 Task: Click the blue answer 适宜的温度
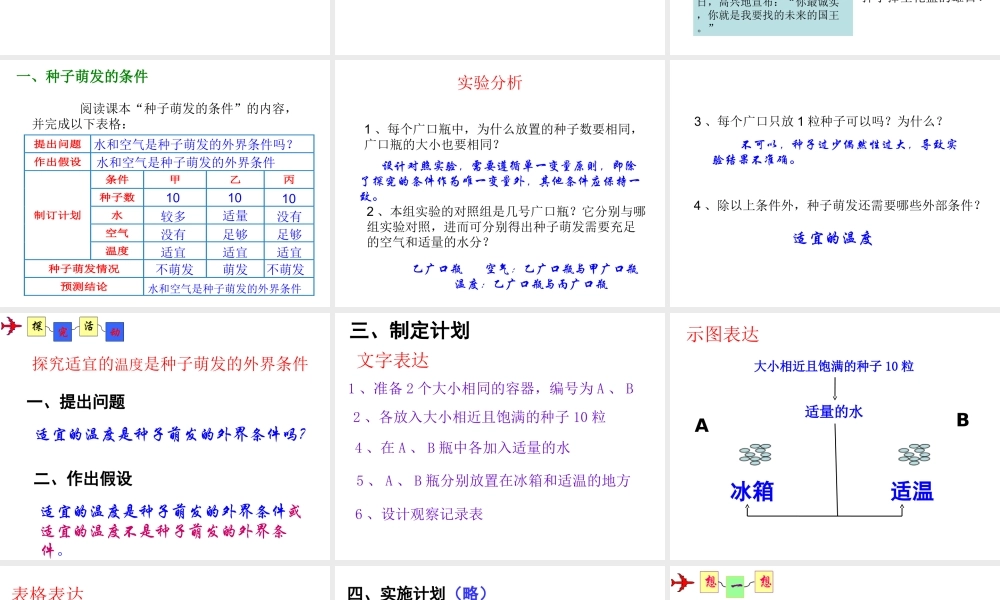tap(832, 238)
